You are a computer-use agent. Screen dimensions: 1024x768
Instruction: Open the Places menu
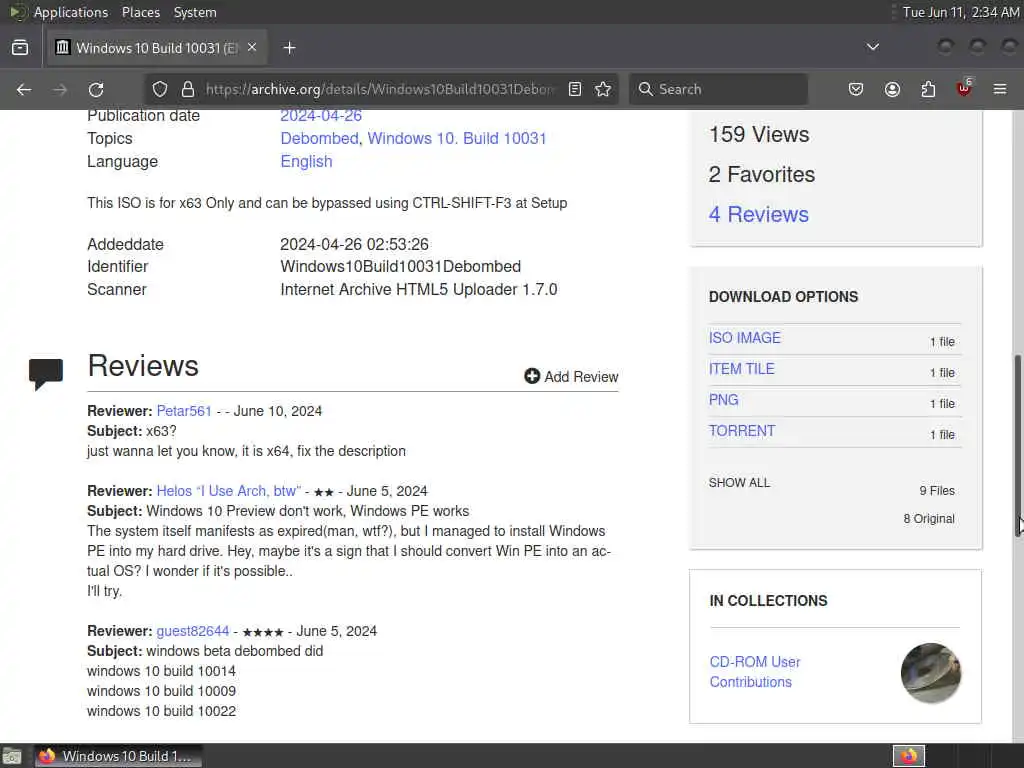pos(141,12)
